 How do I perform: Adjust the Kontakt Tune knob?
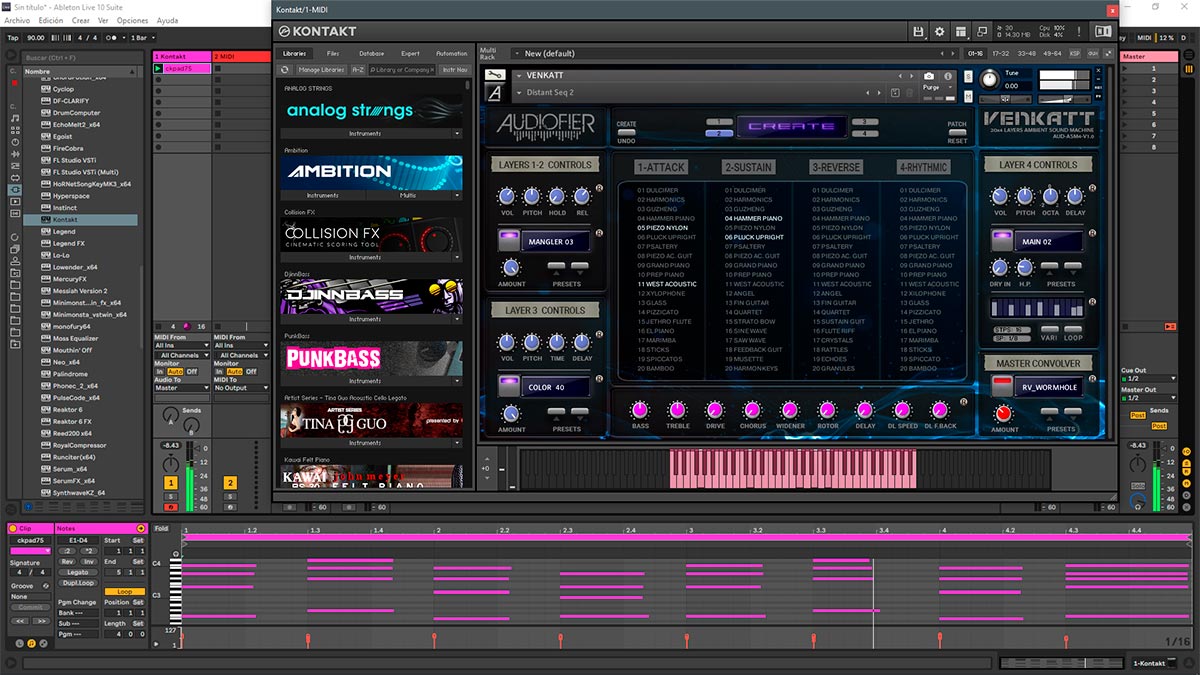pyautogui.click(x=989, y=79)
